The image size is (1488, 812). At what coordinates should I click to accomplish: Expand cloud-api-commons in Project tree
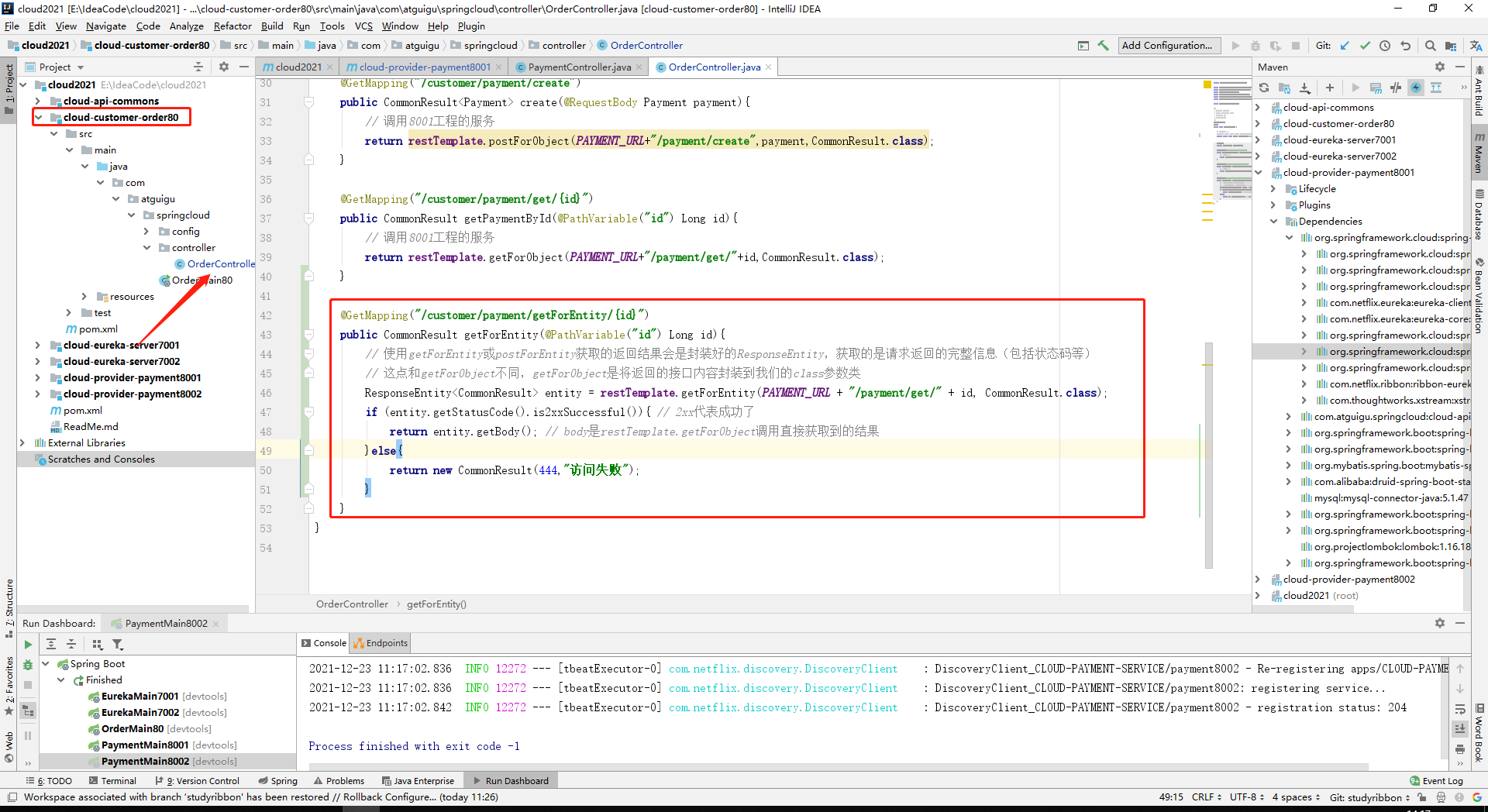(37, 101)
